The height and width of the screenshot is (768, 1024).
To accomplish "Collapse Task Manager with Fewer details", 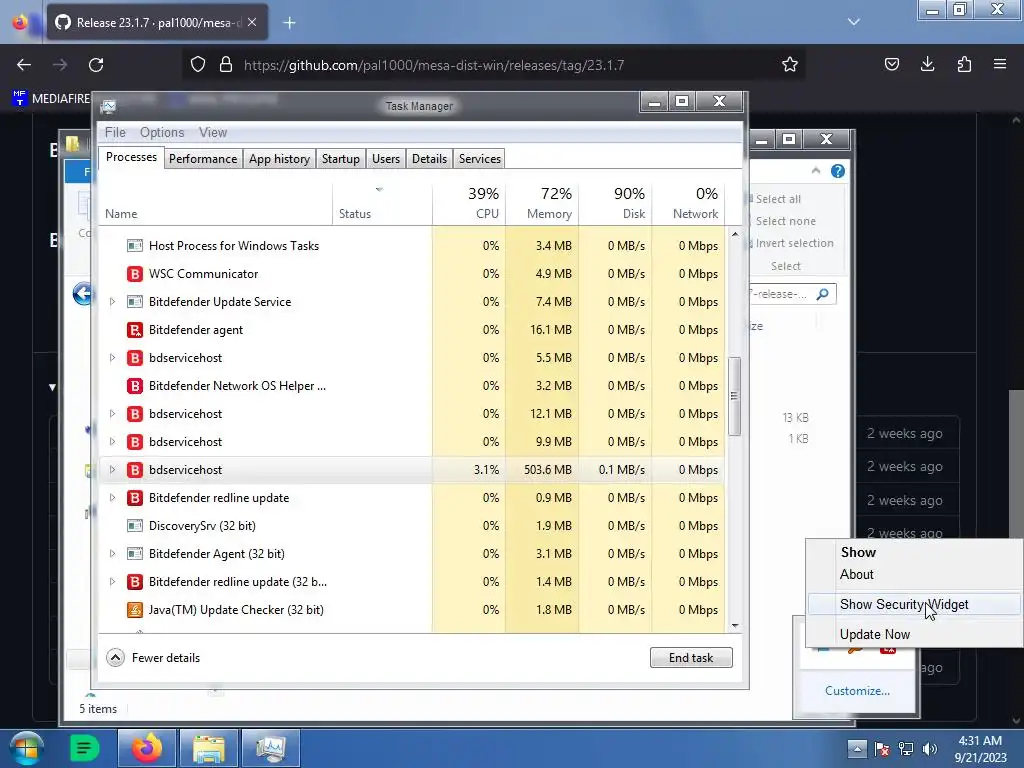I will click(x=153, y=658).
